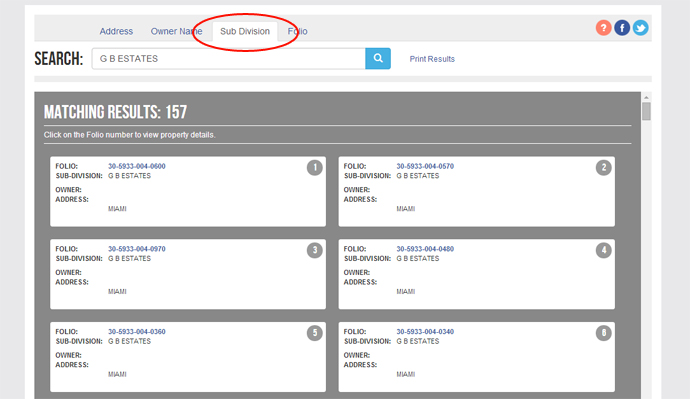The image size is (690, 399).
Task: Select the Address search tab
Action: coord(116,31)
